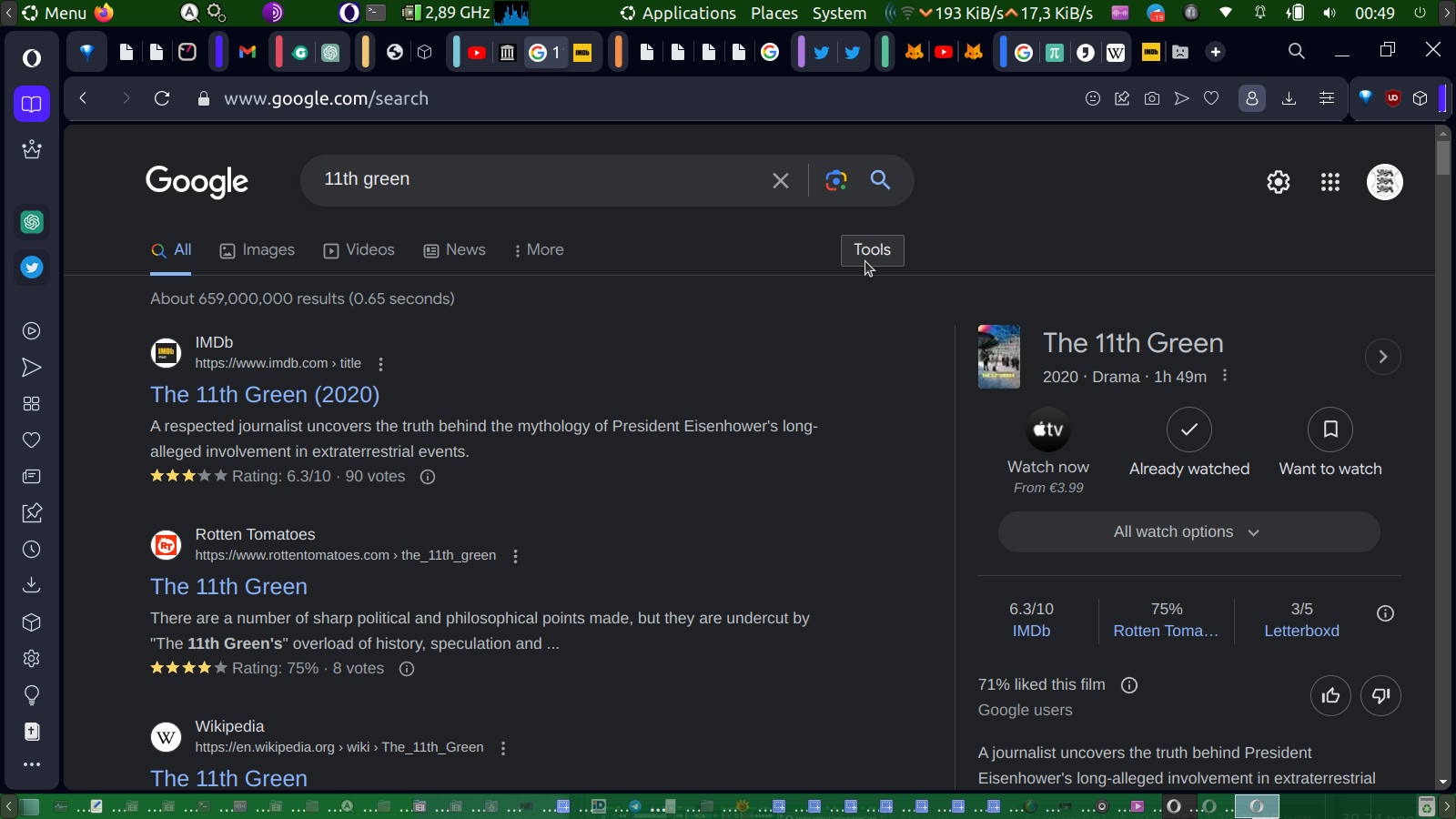Image resolution: width=1456 pixels, height=819 pixels.
Task: Open sidebar setup three-dots at sidebar bottom
Action: [x=32, y=764]
